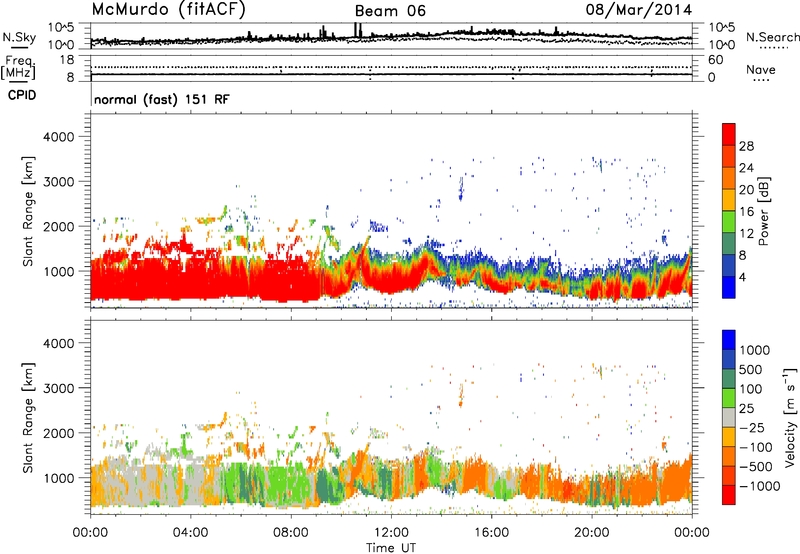Click the normal (fast) 151 RF text
Screen dimensions: 800x554
[162, 99]
